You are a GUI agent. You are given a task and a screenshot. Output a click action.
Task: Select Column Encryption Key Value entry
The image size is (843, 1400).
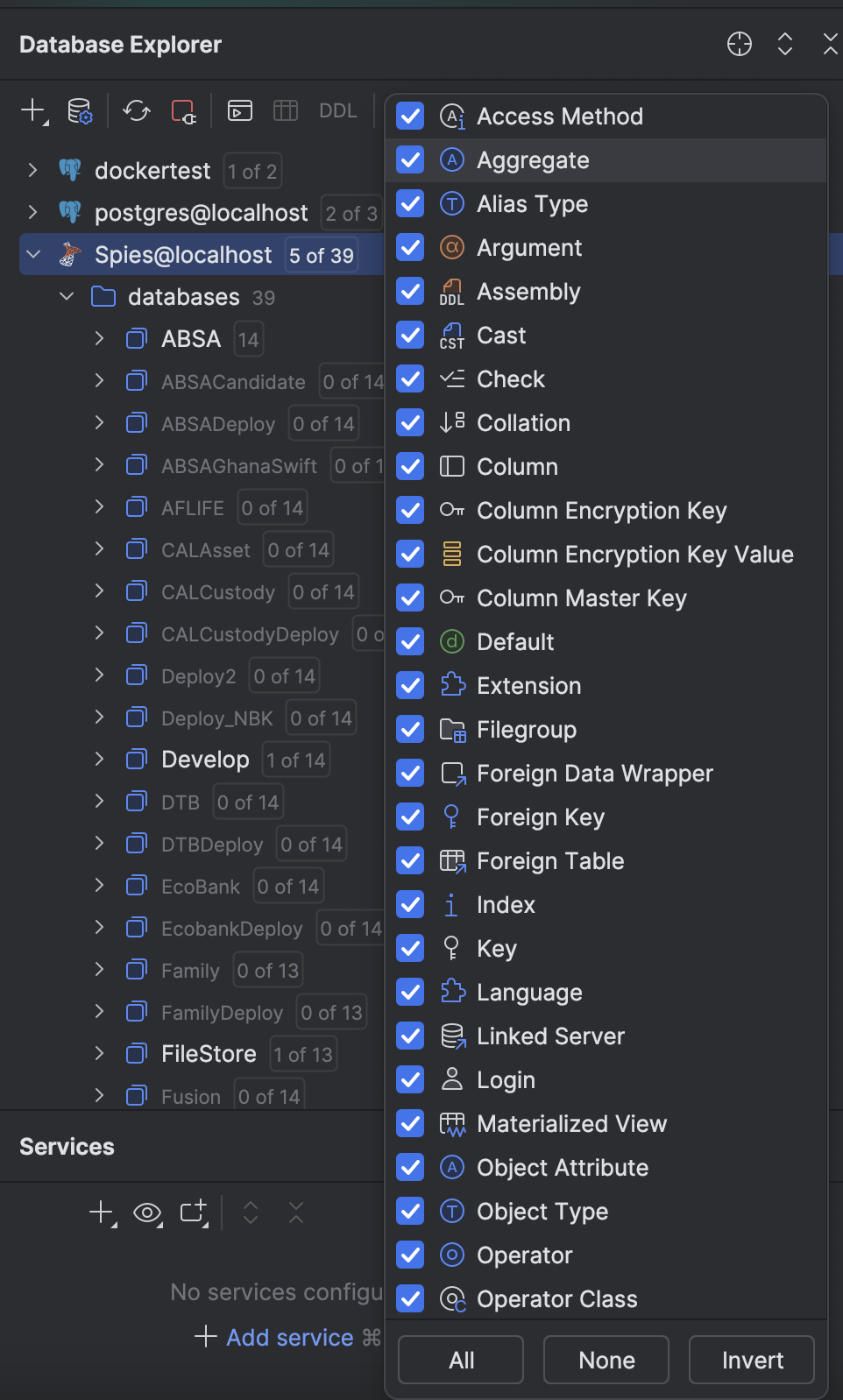(x=634, y=555)
